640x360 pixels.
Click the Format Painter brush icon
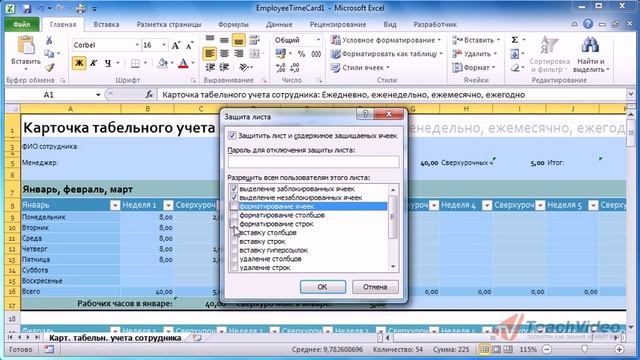point(49,67)
